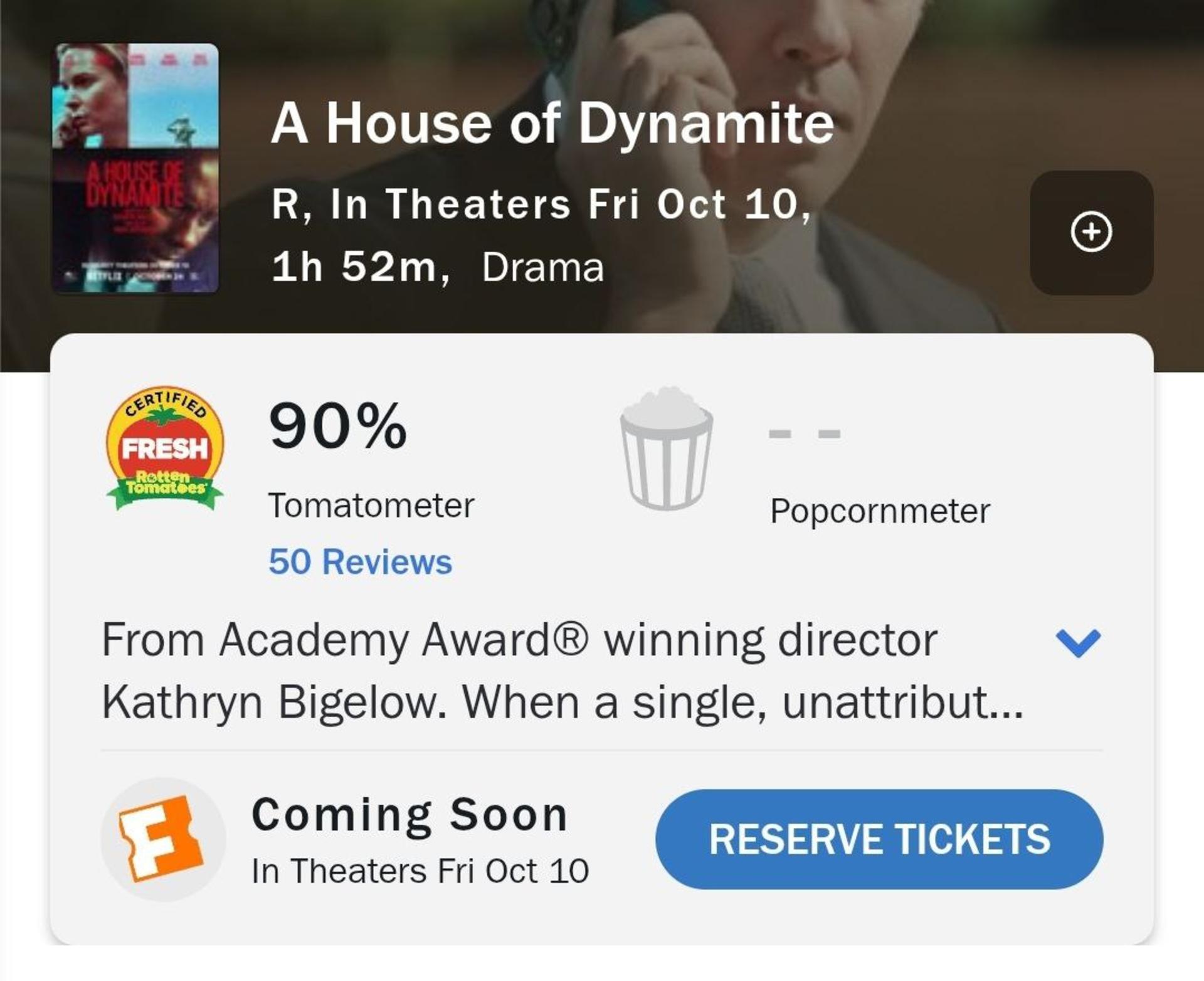Click the truncated Kathryn Bigelow synopsis text
The image size is (1204, 981).
[x=562, y=671]
